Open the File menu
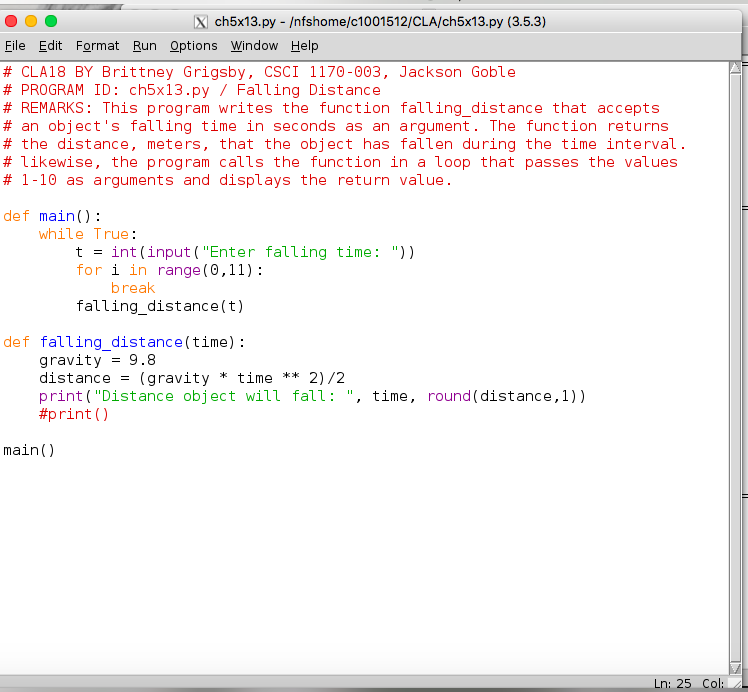 (x=15, y=46)
